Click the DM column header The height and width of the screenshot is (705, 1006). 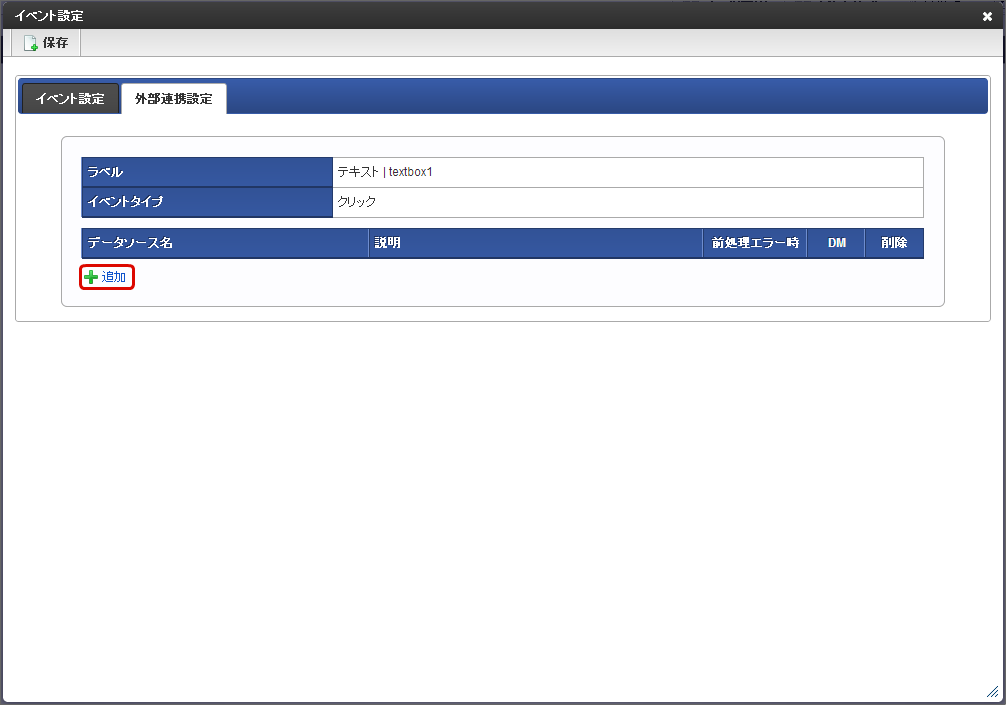(x=837, y=243)
